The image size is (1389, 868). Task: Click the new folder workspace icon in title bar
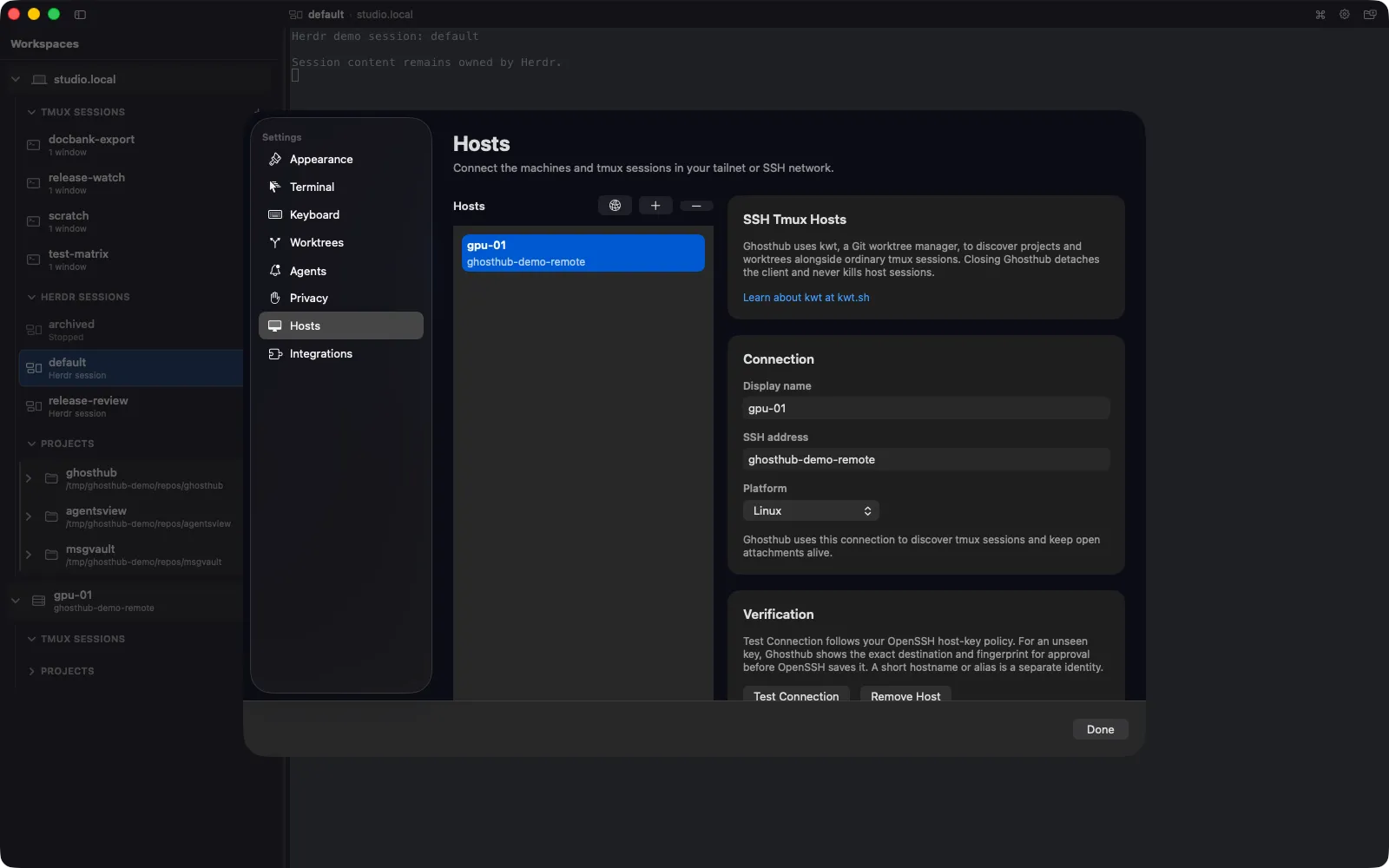click(x=1370, y=15)
